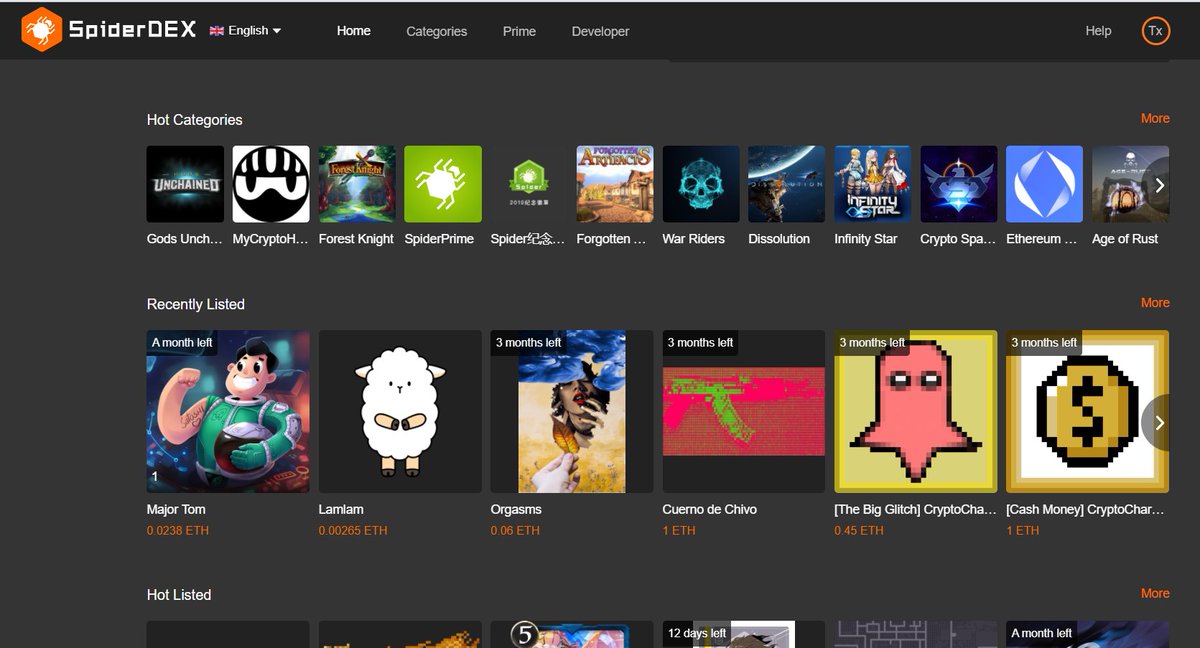Open The Big Glitch CryptoChar thumbnail

(x=916, y=411)
